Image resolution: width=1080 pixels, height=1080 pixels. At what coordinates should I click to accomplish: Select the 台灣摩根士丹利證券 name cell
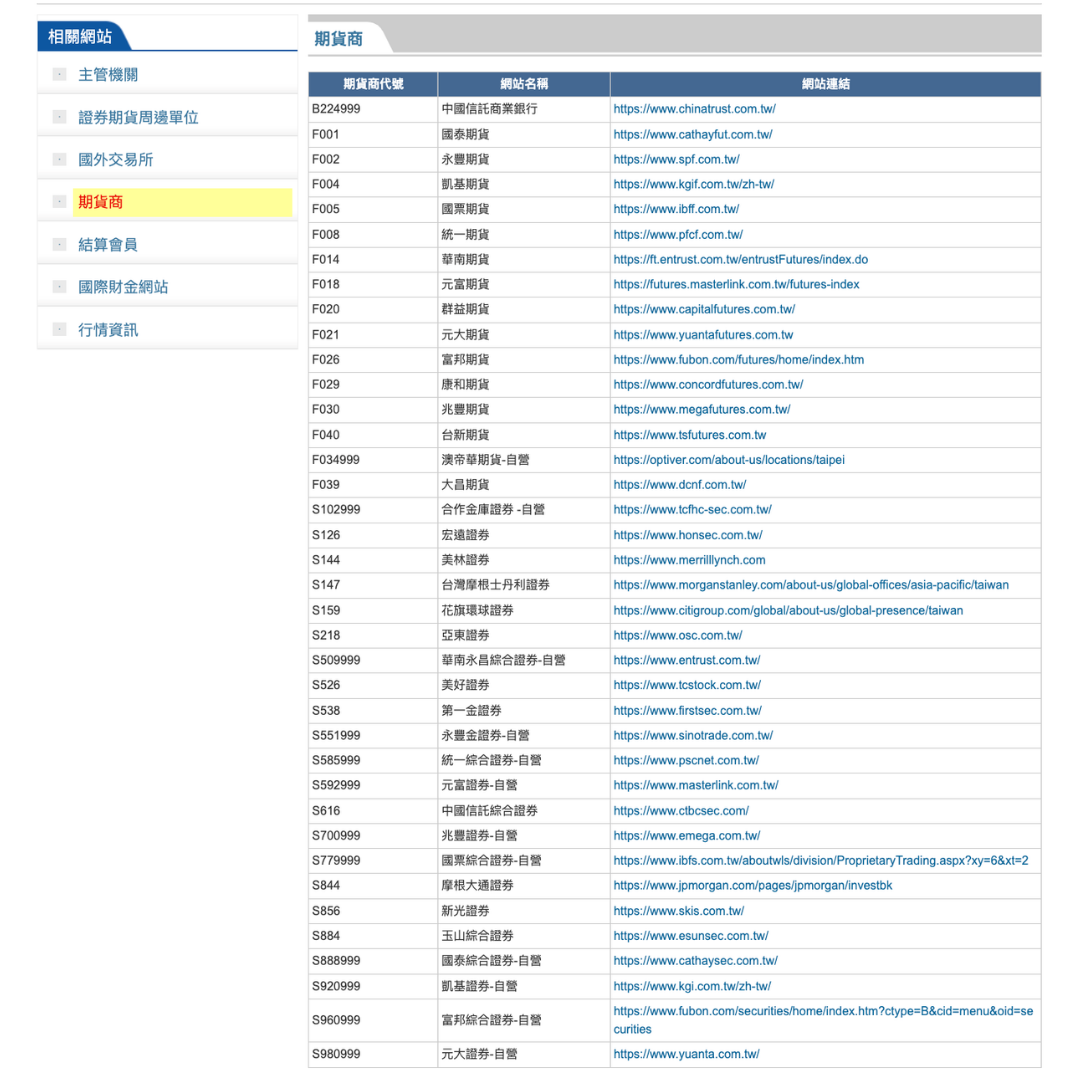point(523,585)
